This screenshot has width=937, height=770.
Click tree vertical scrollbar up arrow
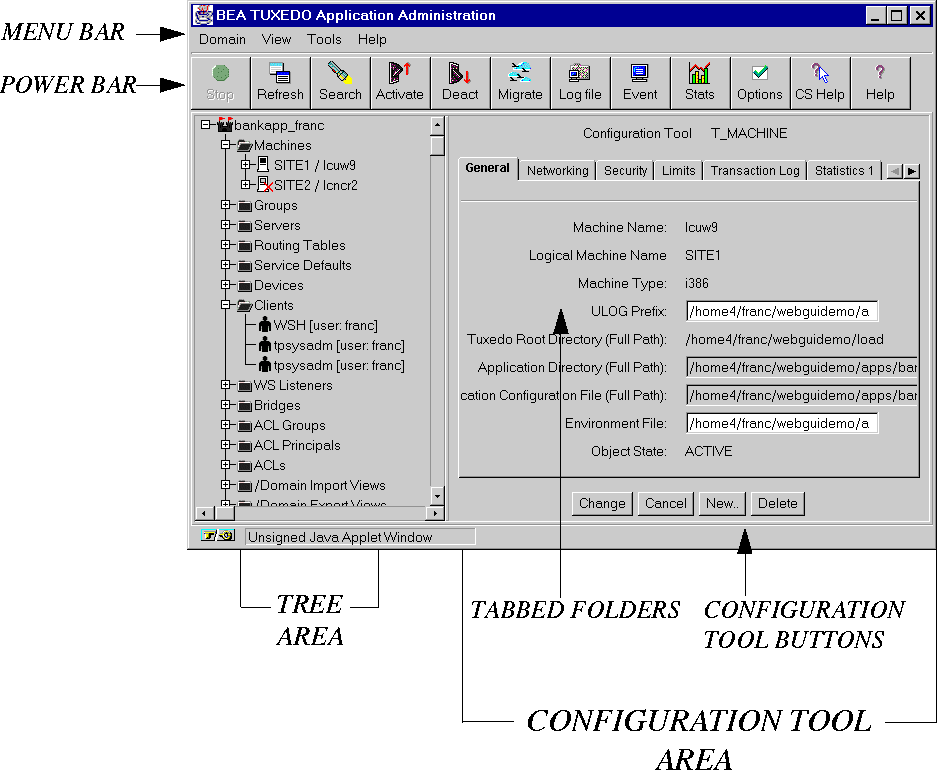point(437,125)
